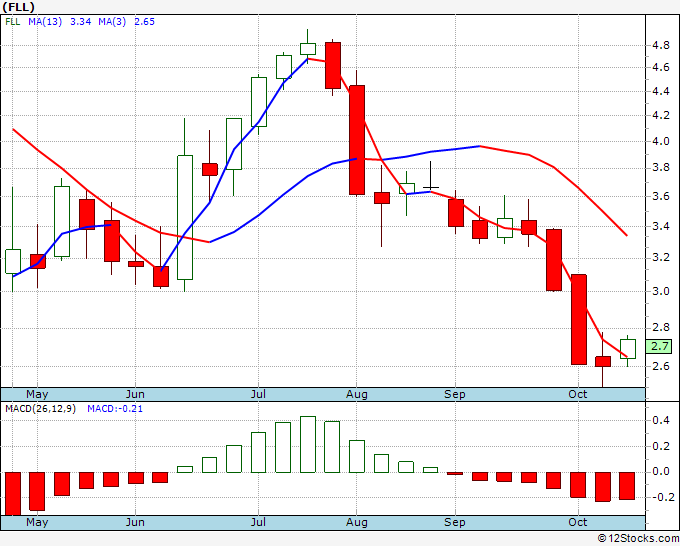The image size is (680, 546).
Task: Click the Jun label on MACD chart axis
Action: [x=135, y=522]
